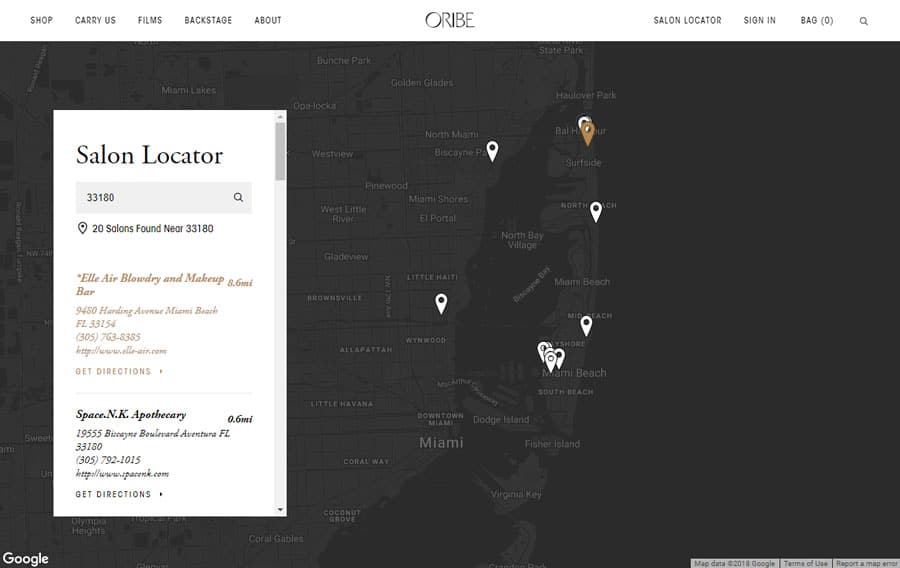900x568 pixels.
Task: Get directions to Elle Air Blowdry and Makeup Bar
Action: coord(118,372)
